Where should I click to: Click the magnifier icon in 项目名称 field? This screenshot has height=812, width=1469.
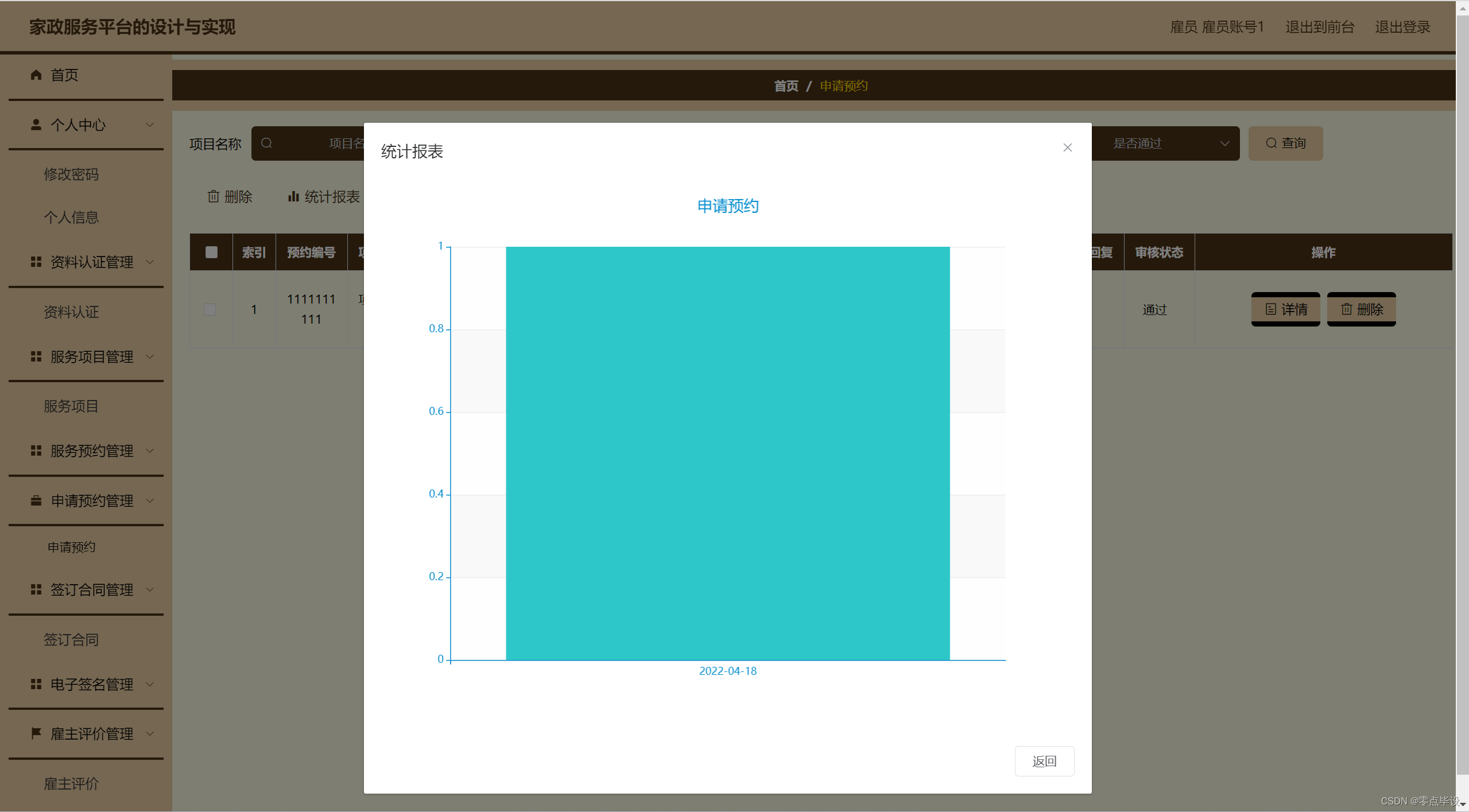(x=266, y=143)
